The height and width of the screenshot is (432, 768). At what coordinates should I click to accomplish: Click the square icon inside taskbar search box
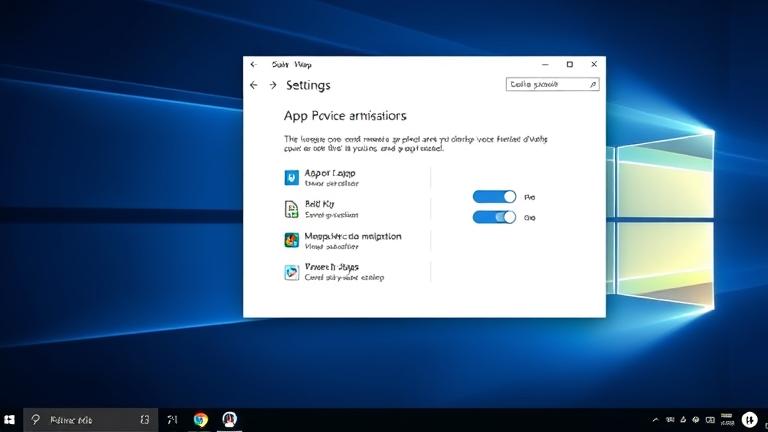(144, 420)
